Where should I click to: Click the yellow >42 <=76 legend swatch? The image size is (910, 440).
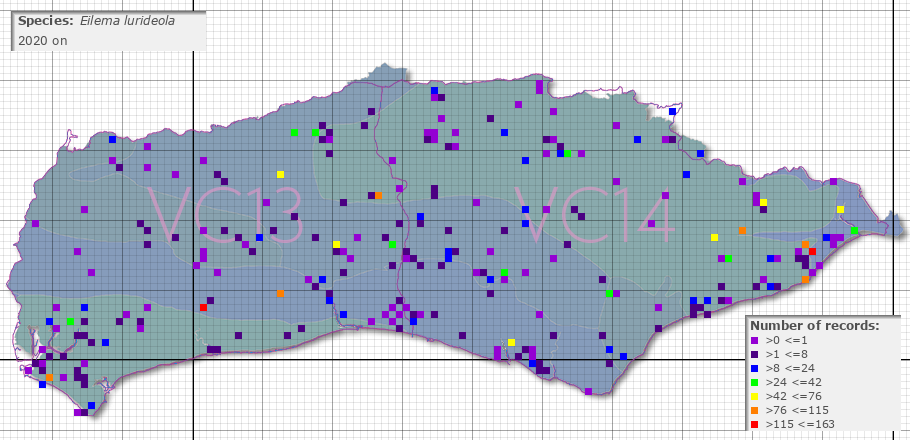[754, 396]
